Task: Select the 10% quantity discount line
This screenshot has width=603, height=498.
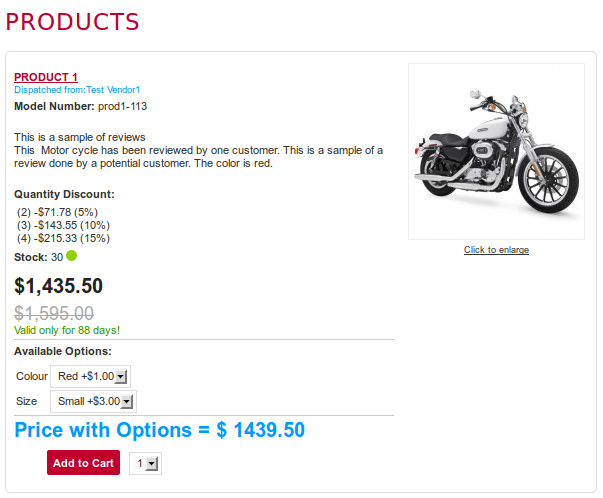Action: click(x=63, y=225)
